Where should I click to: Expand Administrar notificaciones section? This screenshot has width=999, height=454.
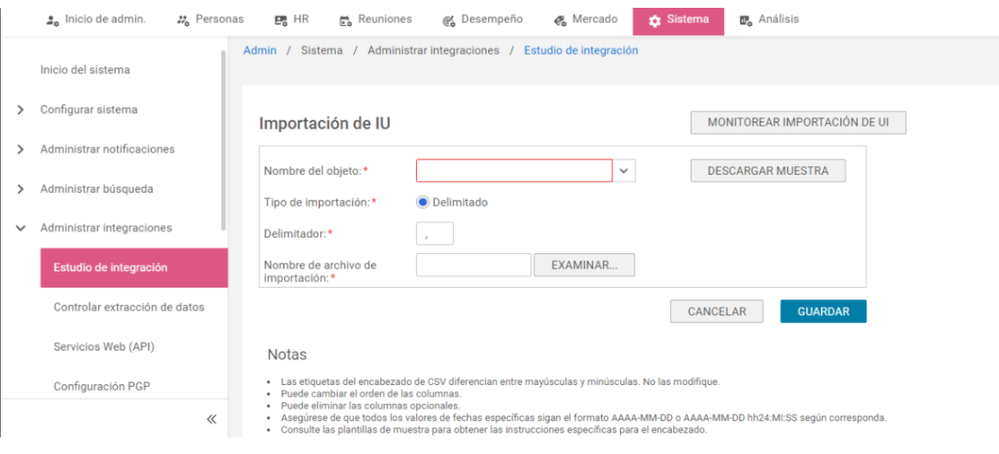point(20,150)
